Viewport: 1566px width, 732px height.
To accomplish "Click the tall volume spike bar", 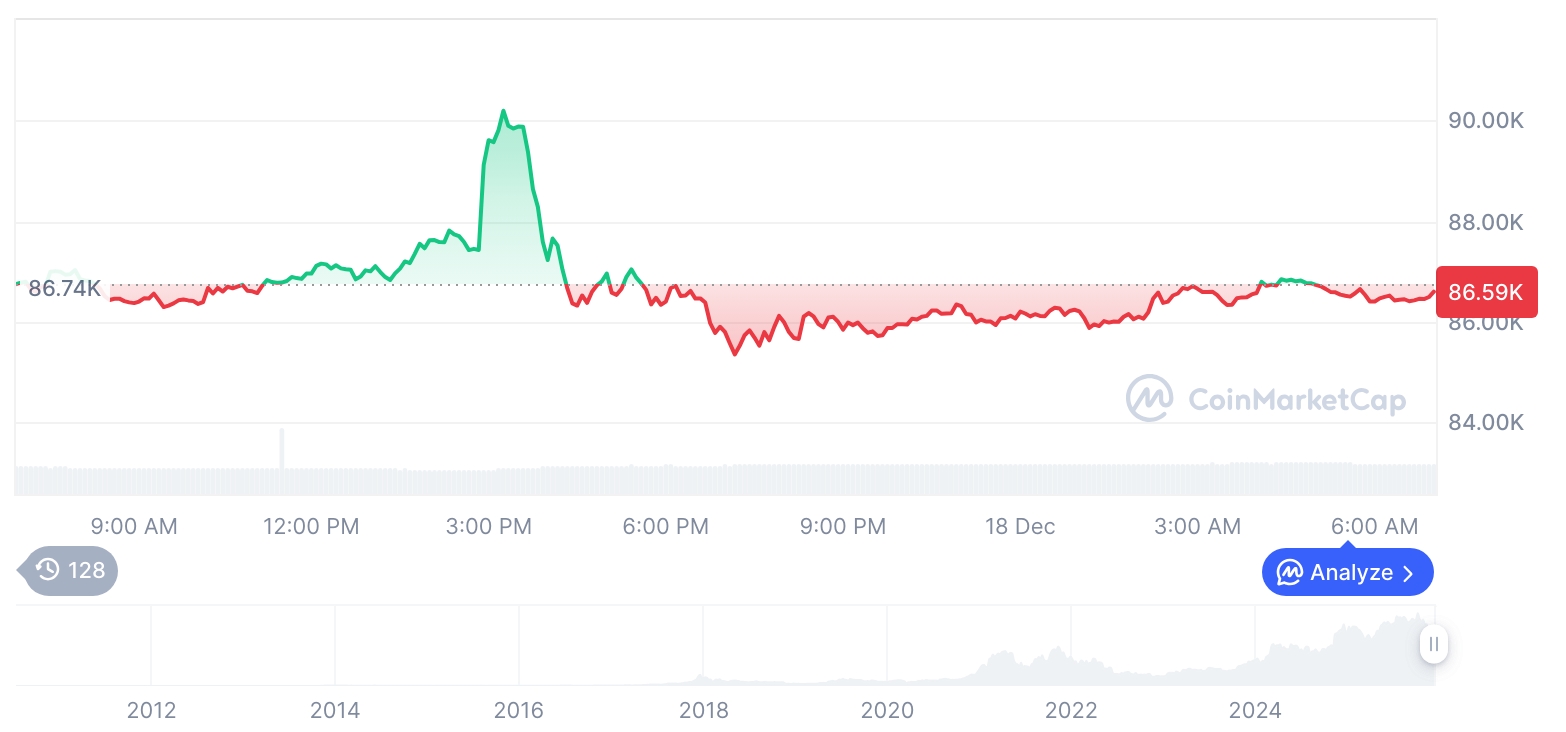I will [x=282, y=448].
